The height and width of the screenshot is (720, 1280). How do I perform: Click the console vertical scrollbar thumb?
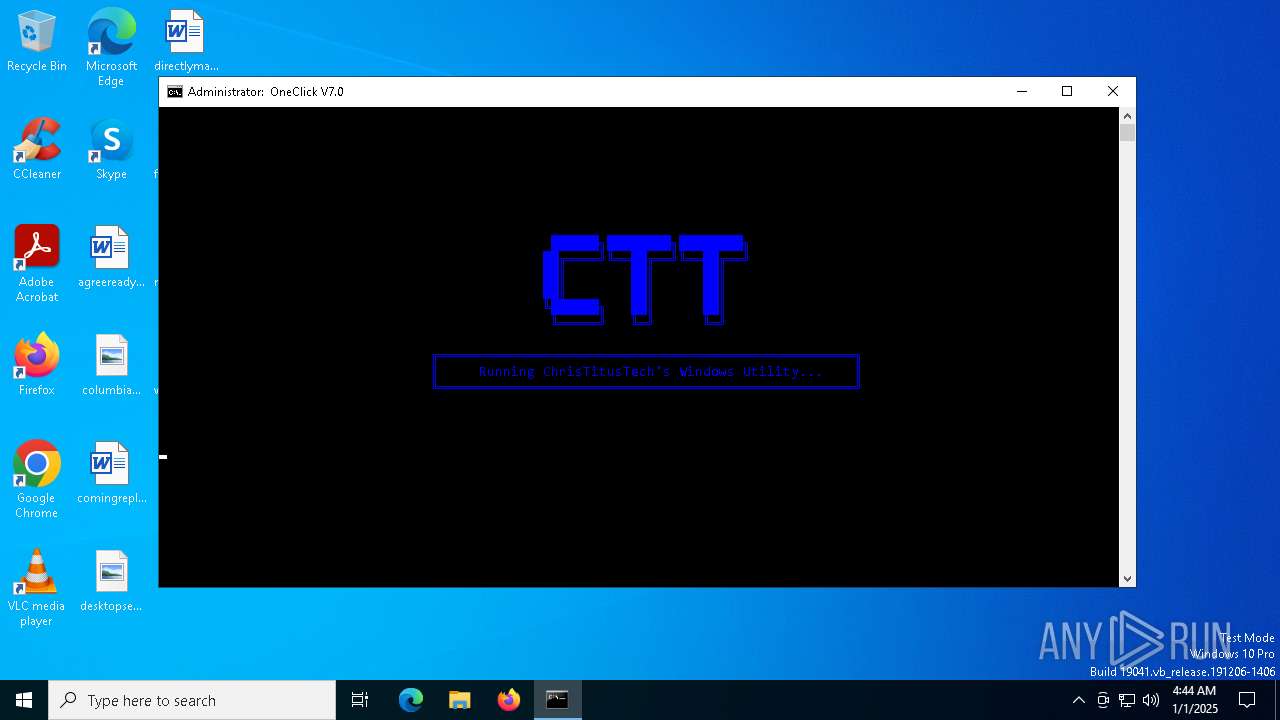[x=1128, y=133]
